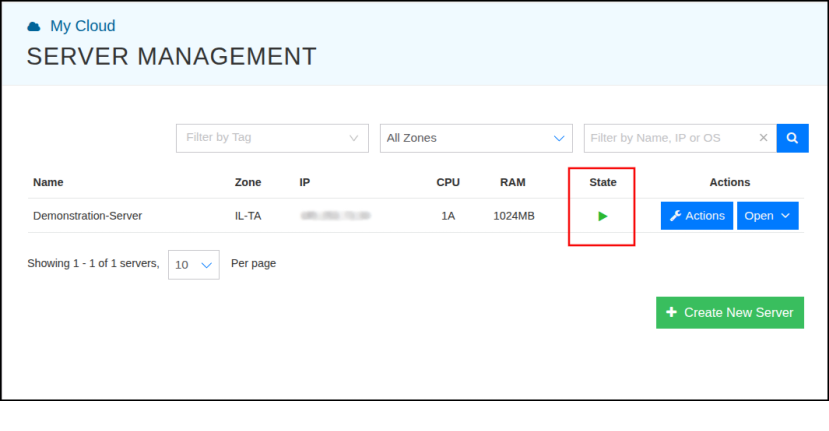Sort servers by the Zone column header

pos(248,182)
